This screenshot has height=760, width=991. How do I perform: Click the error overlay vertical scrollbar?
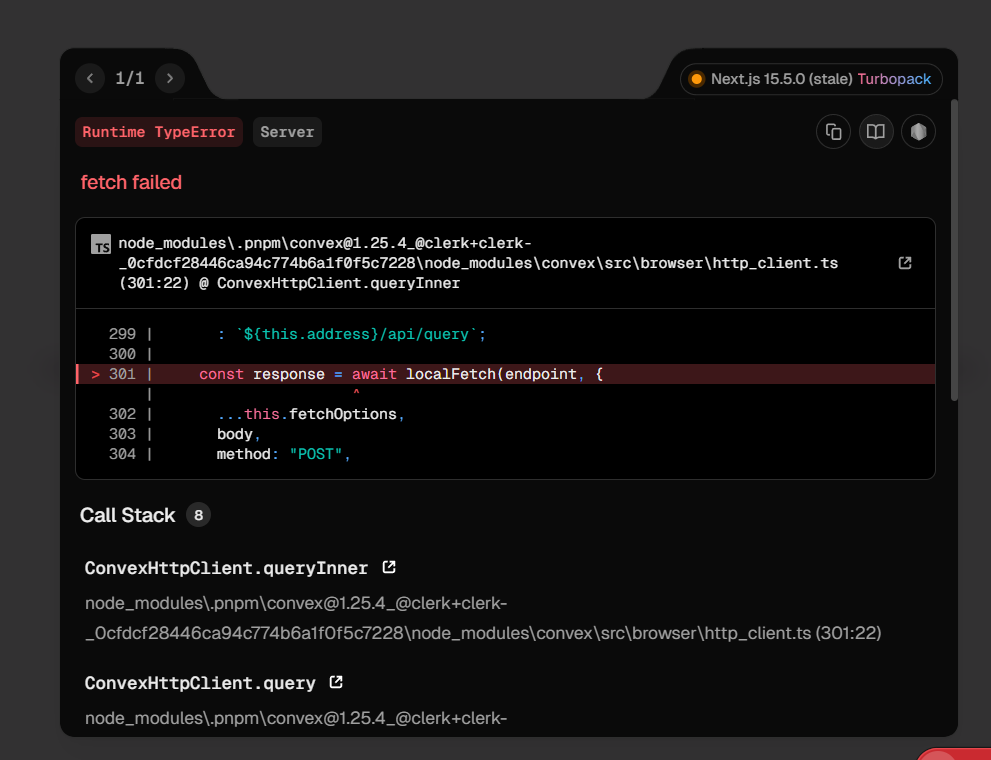954,250
